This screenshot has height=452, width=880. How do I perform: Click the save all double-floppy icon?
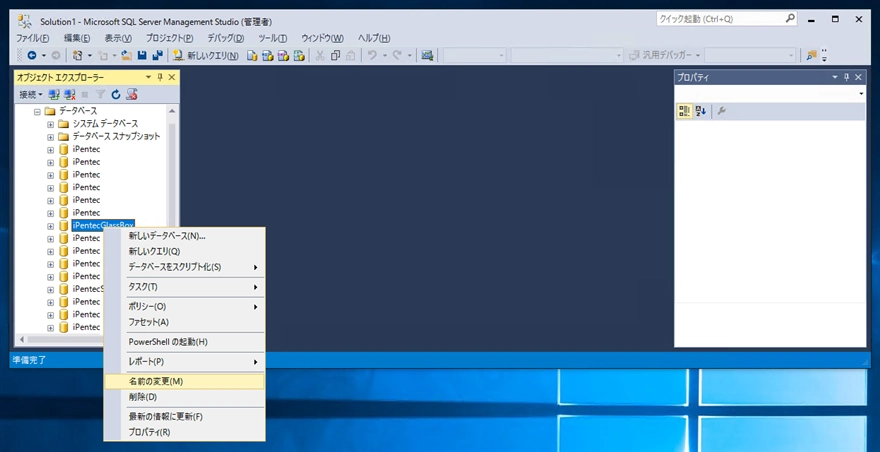(158, 55)
